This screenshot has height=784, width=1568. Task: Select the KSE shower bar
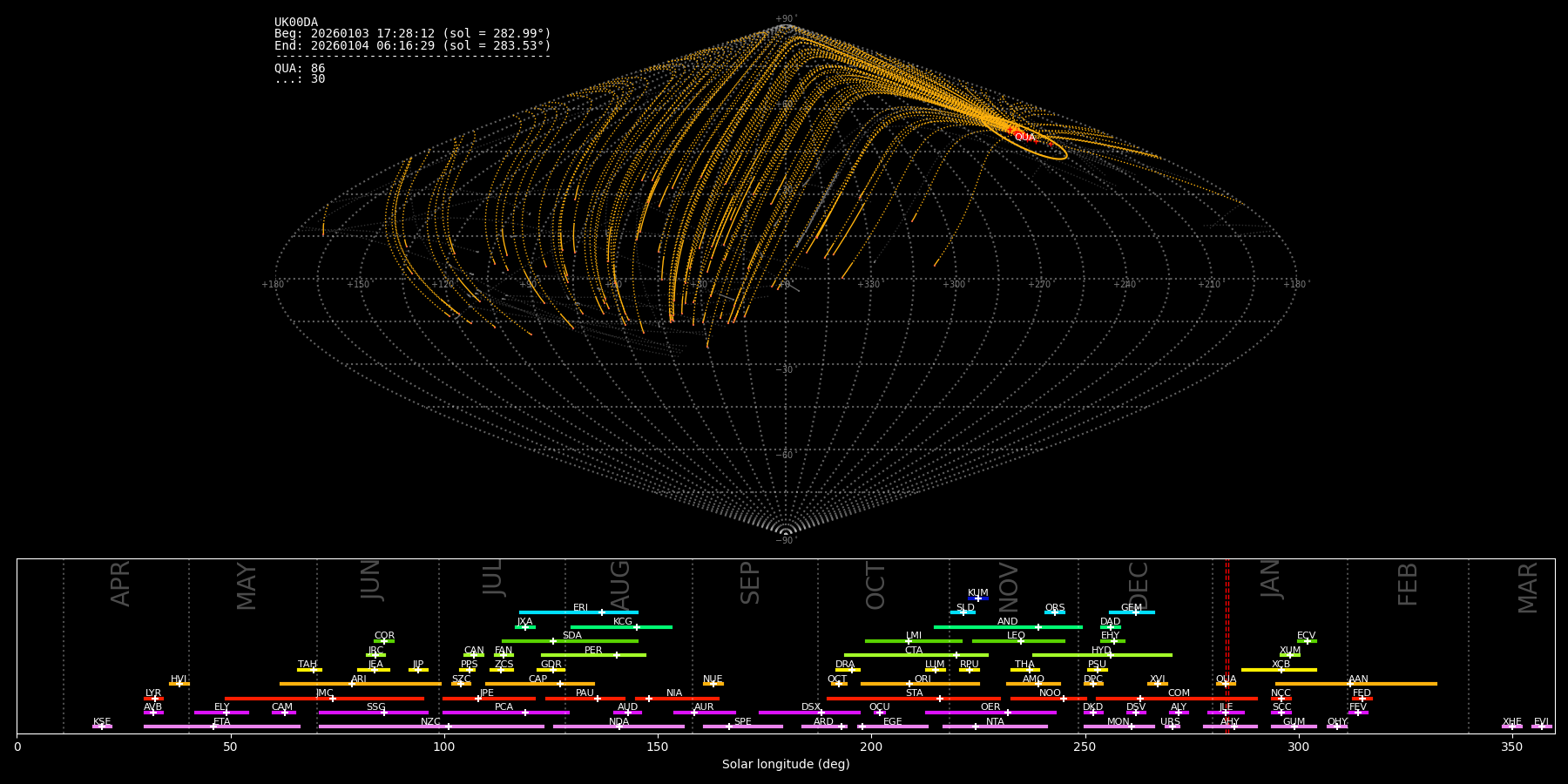click(x=102, y=727)
